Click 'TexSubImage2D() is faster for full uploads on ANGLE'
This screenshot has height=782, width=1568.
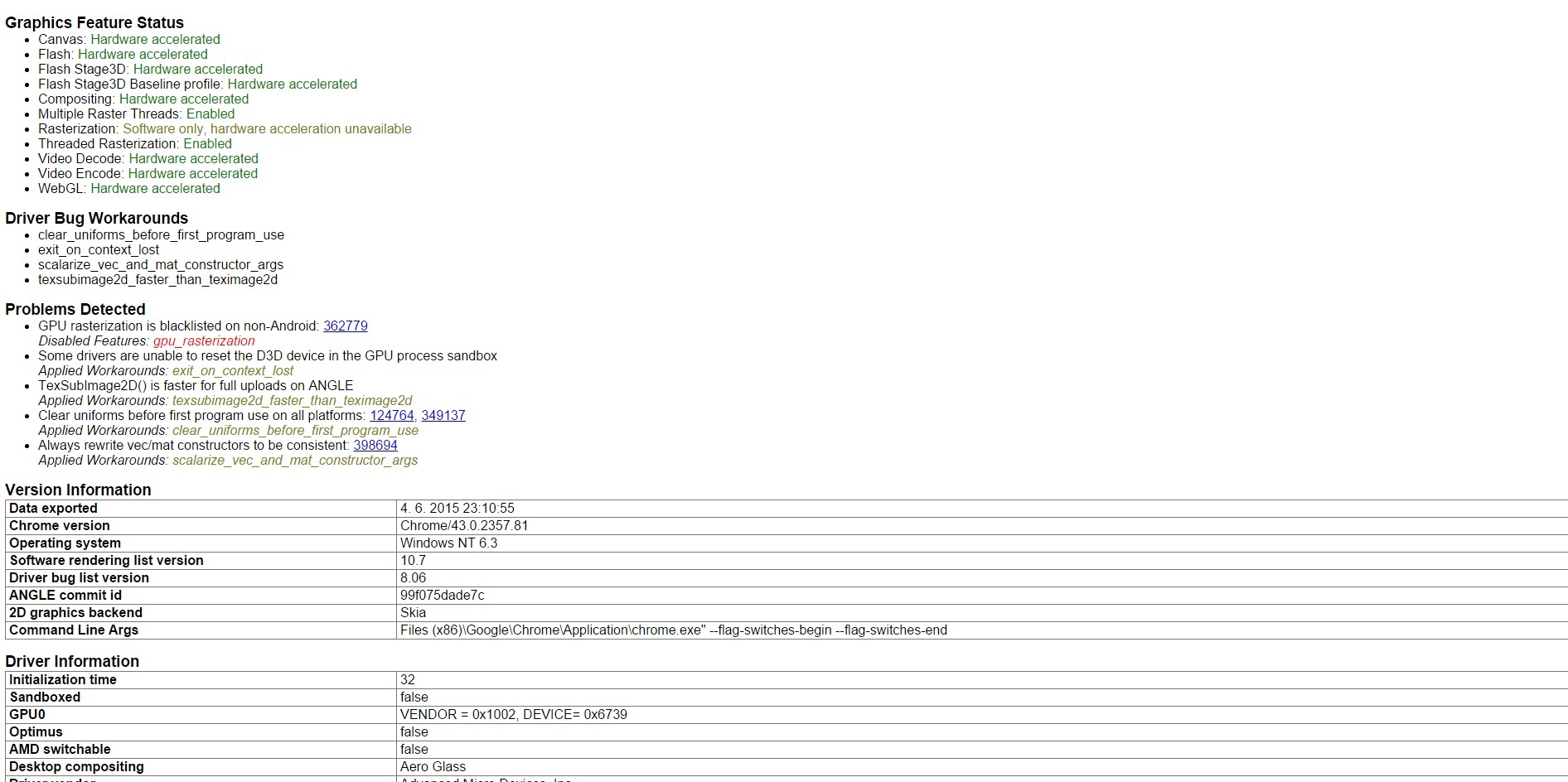click(196, 386)
